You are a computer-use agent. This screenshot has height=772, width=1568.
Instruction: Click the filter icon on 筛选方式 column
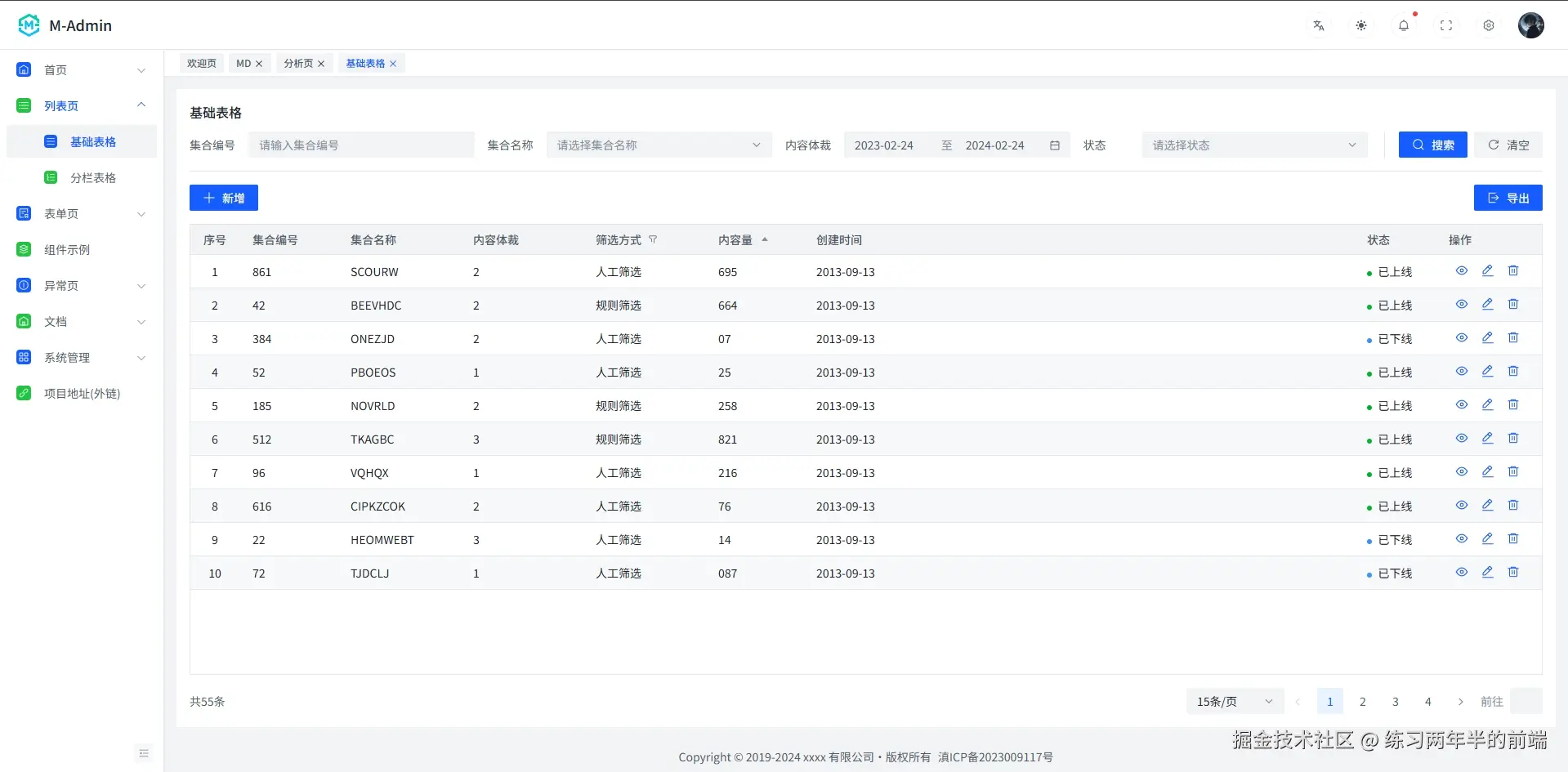click(x=653, y=240)
